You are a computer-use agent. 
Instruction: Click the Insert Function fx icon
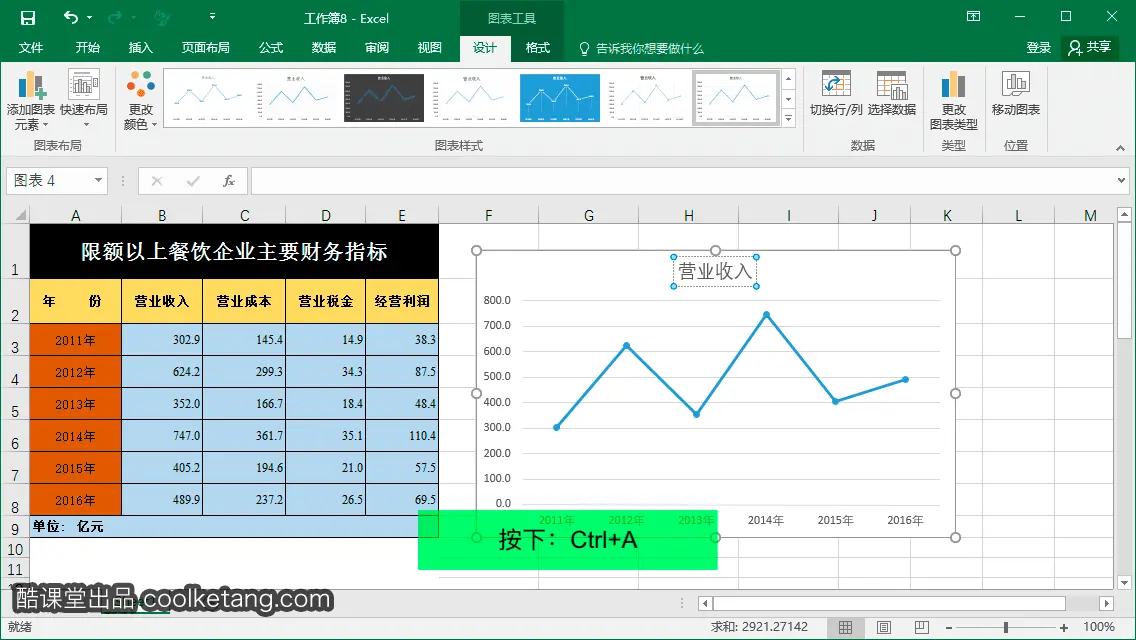pos(229,181)
